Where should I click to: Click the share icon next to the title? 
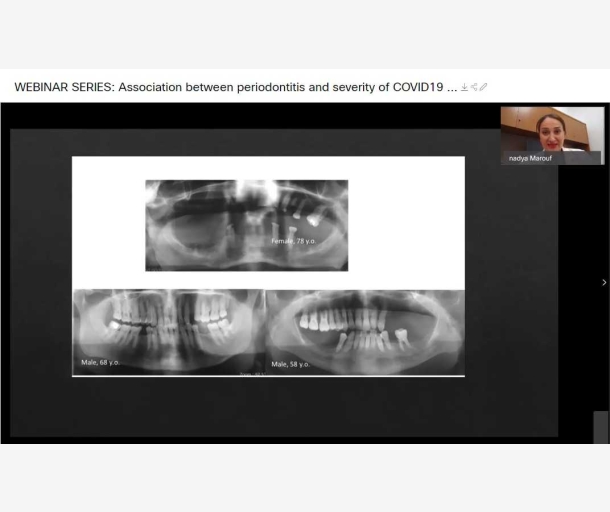pyautogui.click(x=474, y=88)
